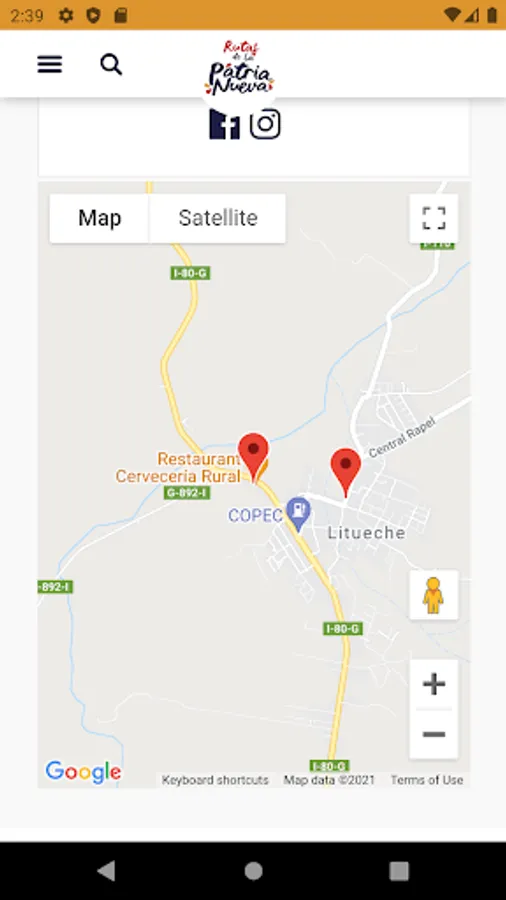Tap Android home circle button
This screenshot has height=900, width=506.
point(253,871)
